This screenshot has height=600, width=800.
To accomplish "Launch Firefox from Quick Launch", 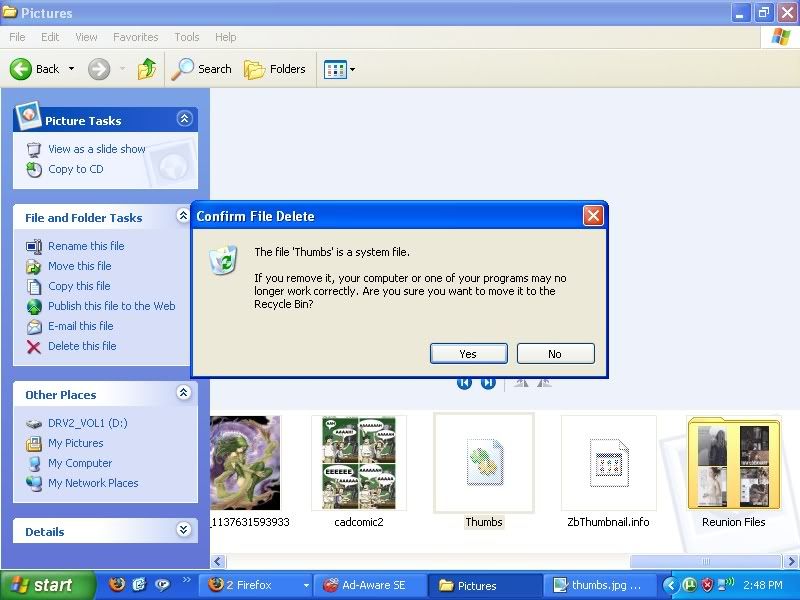I will coord(117,584).
